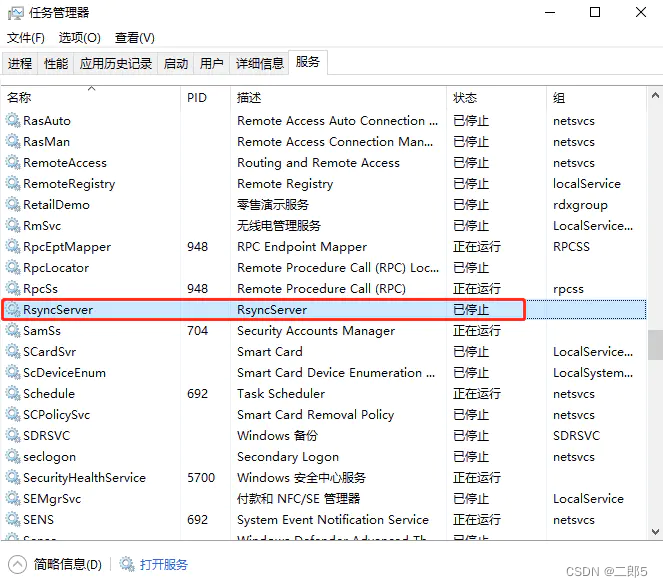Switch to the 进程 tab
The image size is (663, 587).
(20, 63)
